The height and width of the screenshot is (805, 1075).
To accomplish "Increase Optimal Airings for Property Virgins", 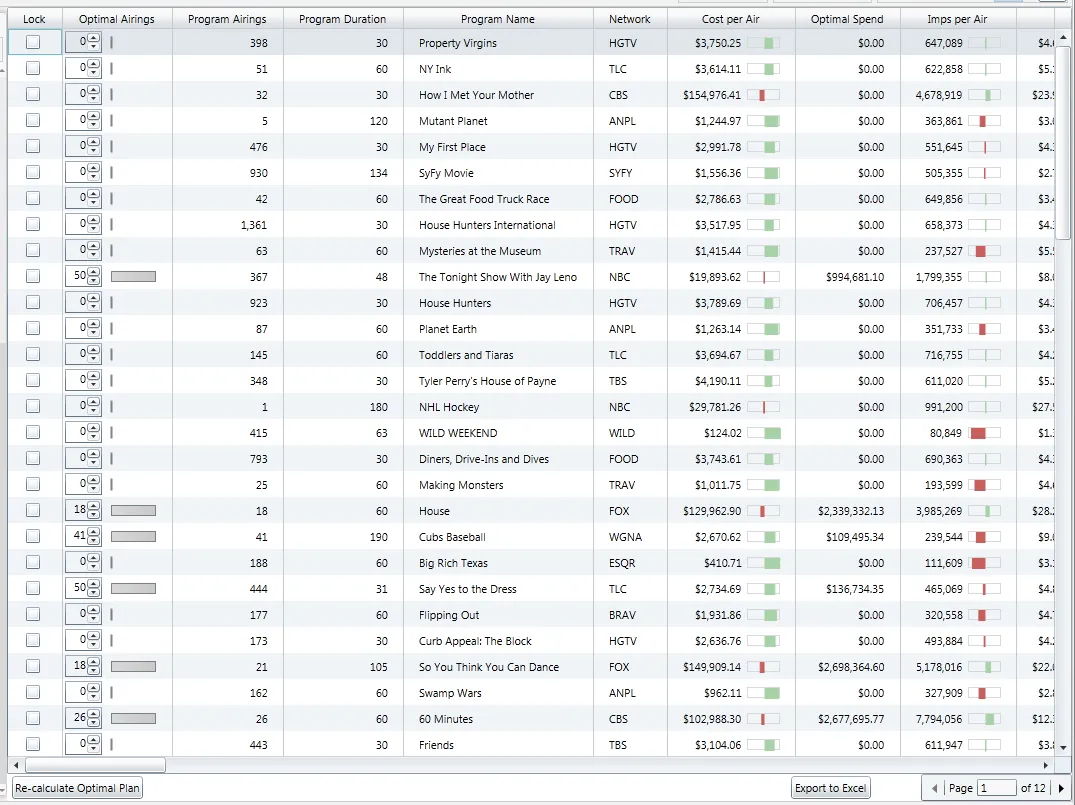I will (94, 38).
